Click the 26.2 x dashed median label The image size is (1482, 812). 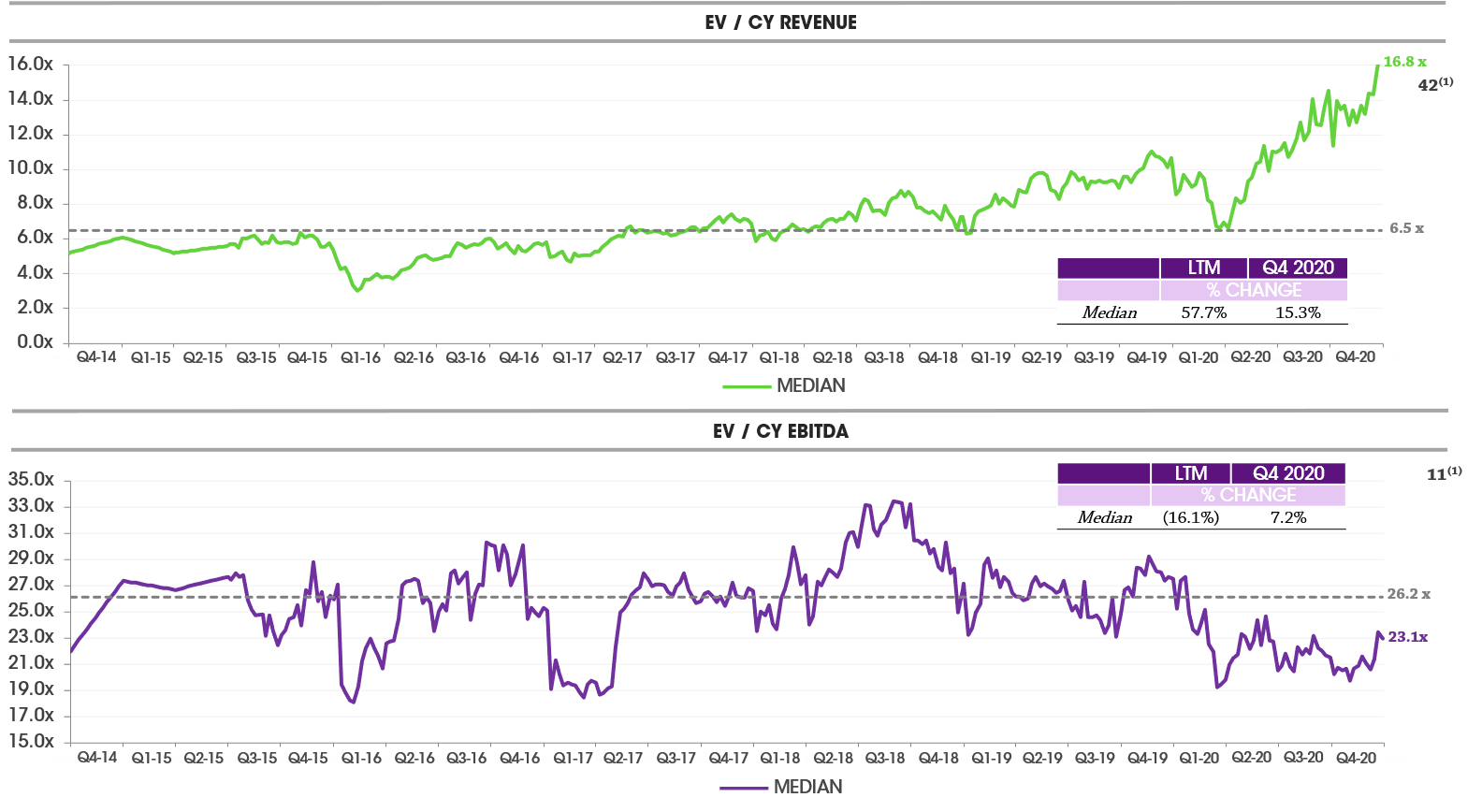pyautogui.click(x=1408, y=594)
